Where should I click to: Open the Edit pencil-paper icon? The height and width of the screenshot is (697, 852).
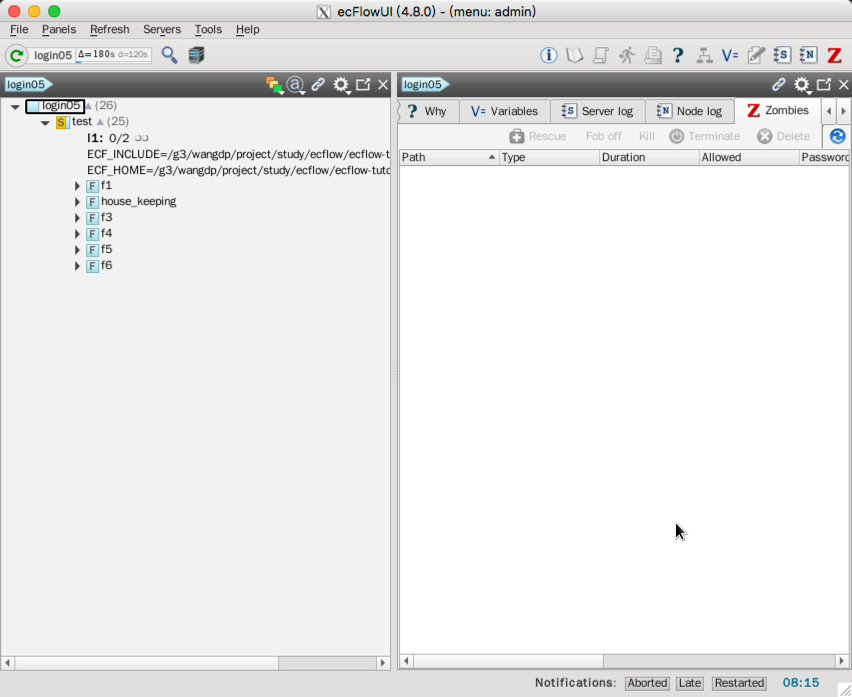[x=756, y=55]
